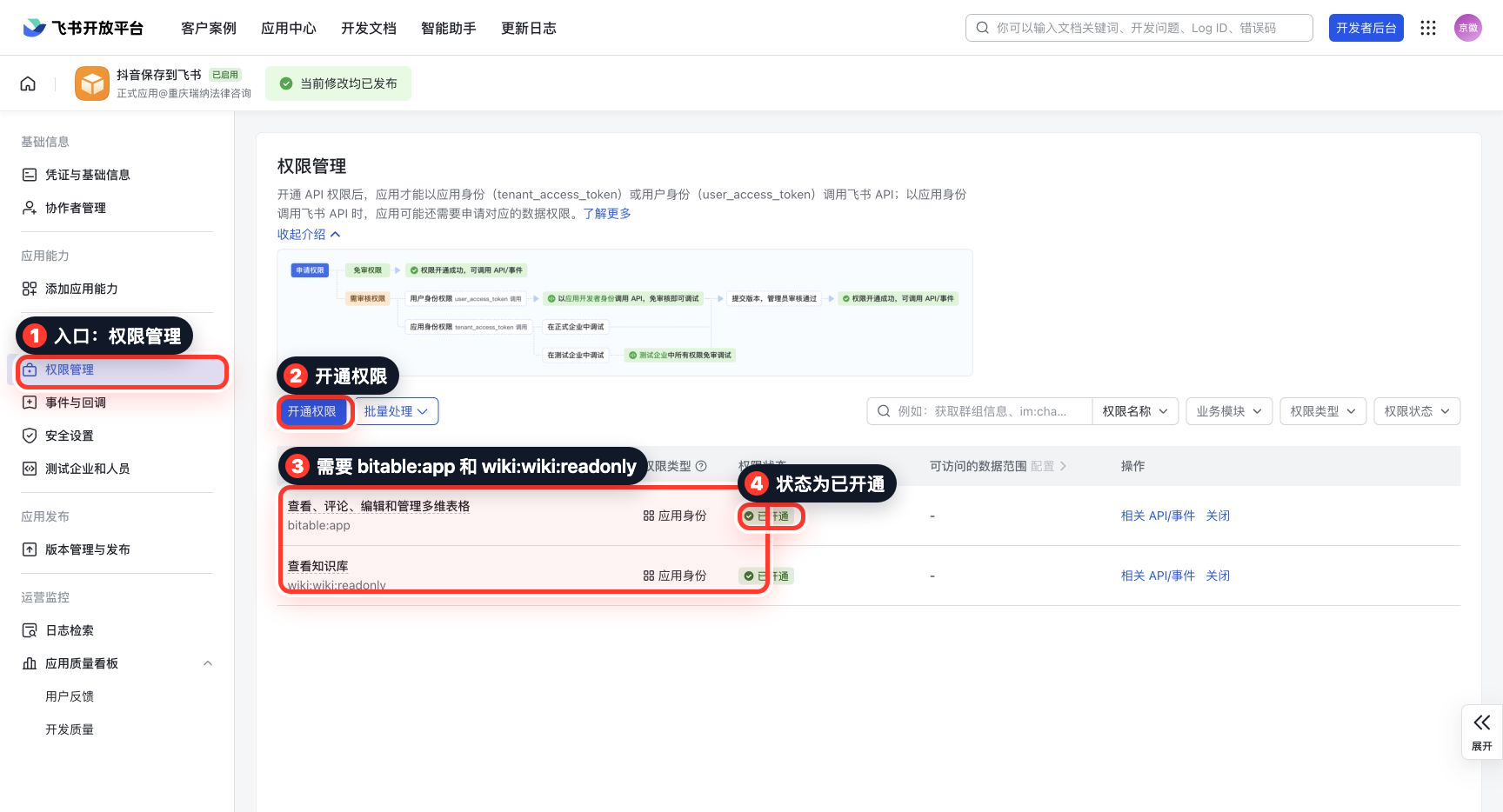Click the 协作者管理 person icon
Screen dimensions: 1503x812
coord(30,208)
